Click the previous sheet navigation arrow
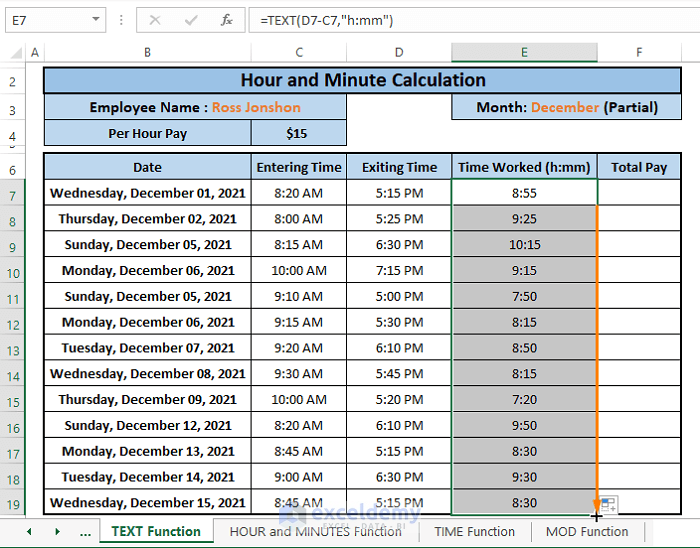 coord(29,532)
